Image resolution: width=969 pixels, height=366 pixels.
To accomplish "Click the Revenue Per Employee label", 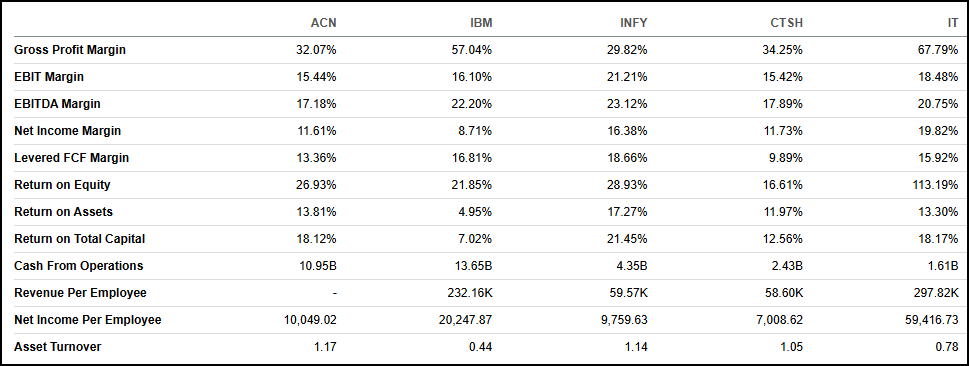I will (x=80, y=292).
